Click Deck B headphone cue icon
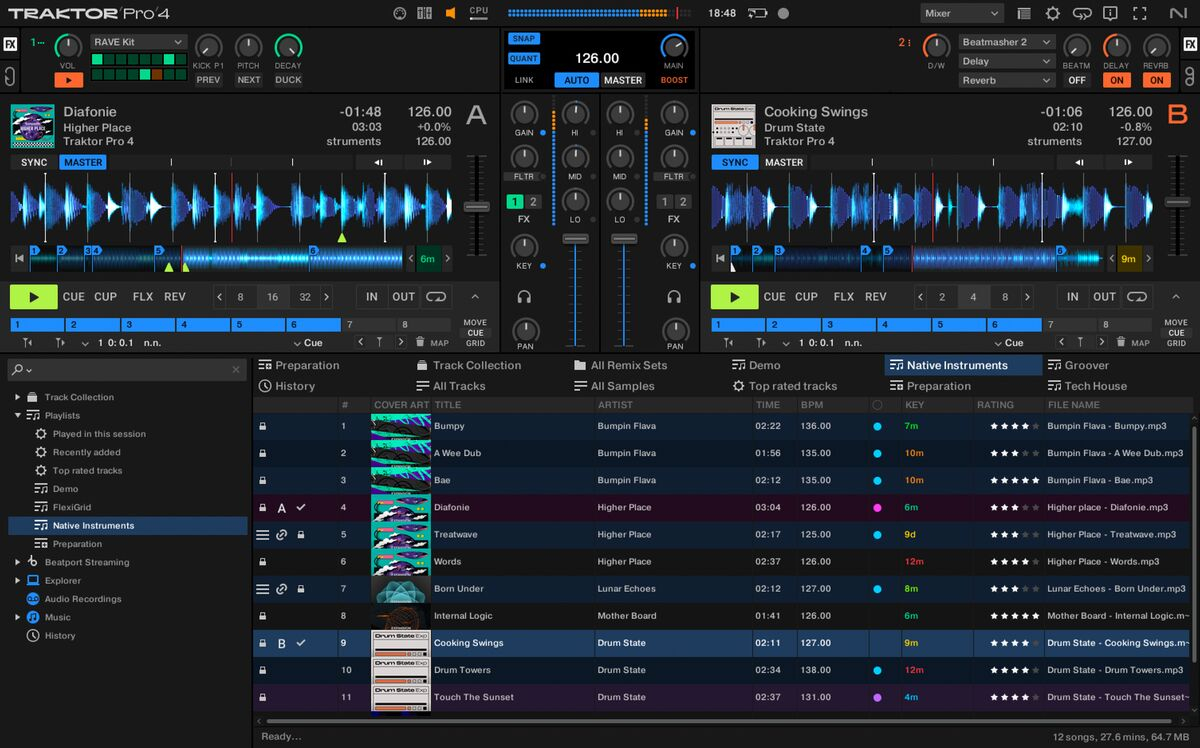Screen dimensions: 1200x748 pos(674,297)
